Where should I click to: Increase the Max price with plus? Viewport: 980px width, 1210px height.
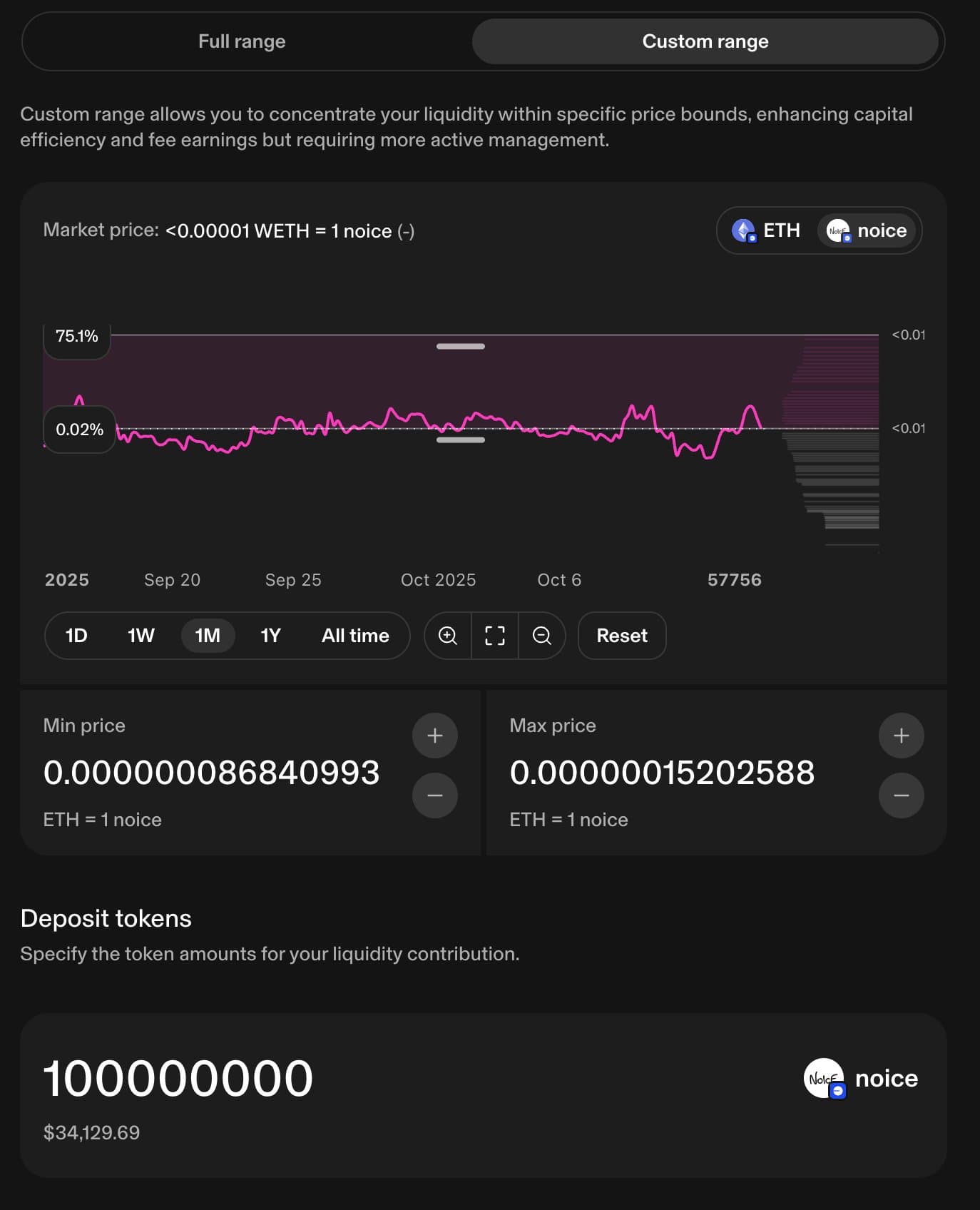pyautogui.click(x=901, y=736)
